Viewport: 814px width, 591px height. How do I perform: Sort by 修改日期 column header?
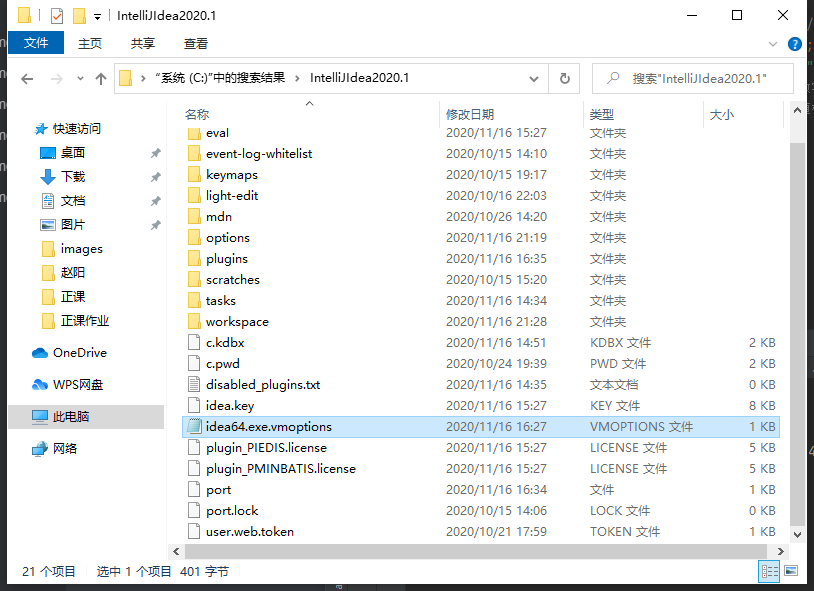(x=470, y=114)
